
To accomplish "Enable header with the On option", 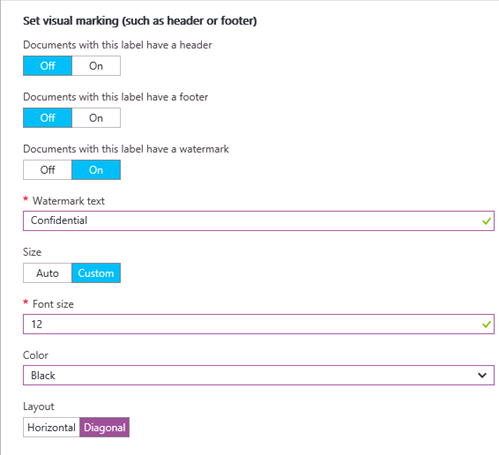I will click(x=96, y=66).
